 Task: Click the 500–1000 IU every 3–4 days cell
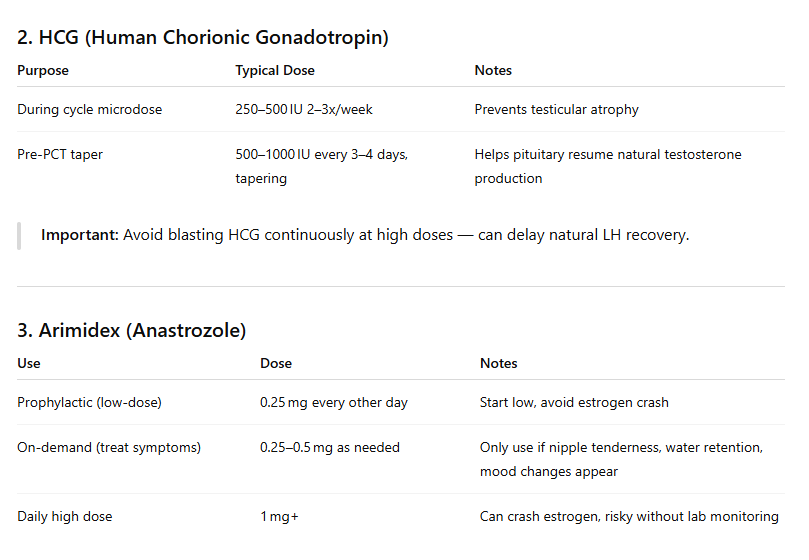[322, 166]
